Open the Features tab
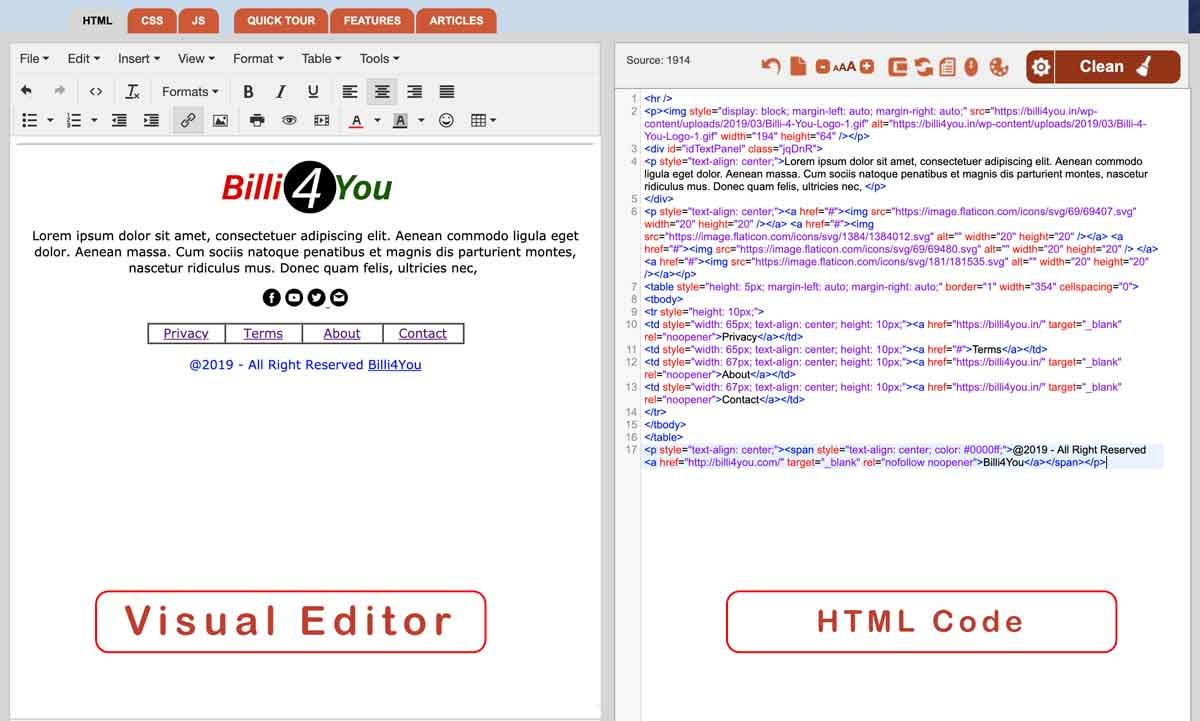Viewport: 1200px width, 721px height. click(373, 21)
